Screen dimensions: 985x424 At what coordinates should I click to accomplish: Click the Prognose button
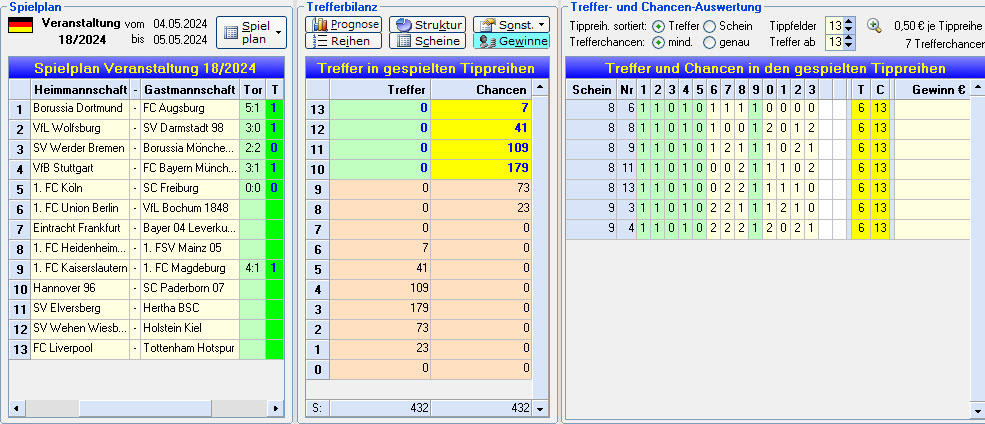click(344, 24)
